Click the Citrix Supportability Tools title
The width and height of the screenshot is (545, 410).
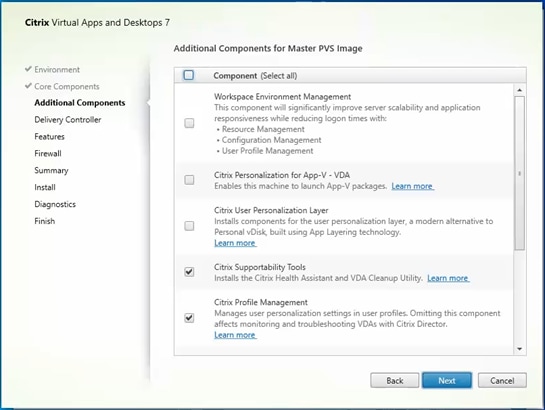click(260, 267)
